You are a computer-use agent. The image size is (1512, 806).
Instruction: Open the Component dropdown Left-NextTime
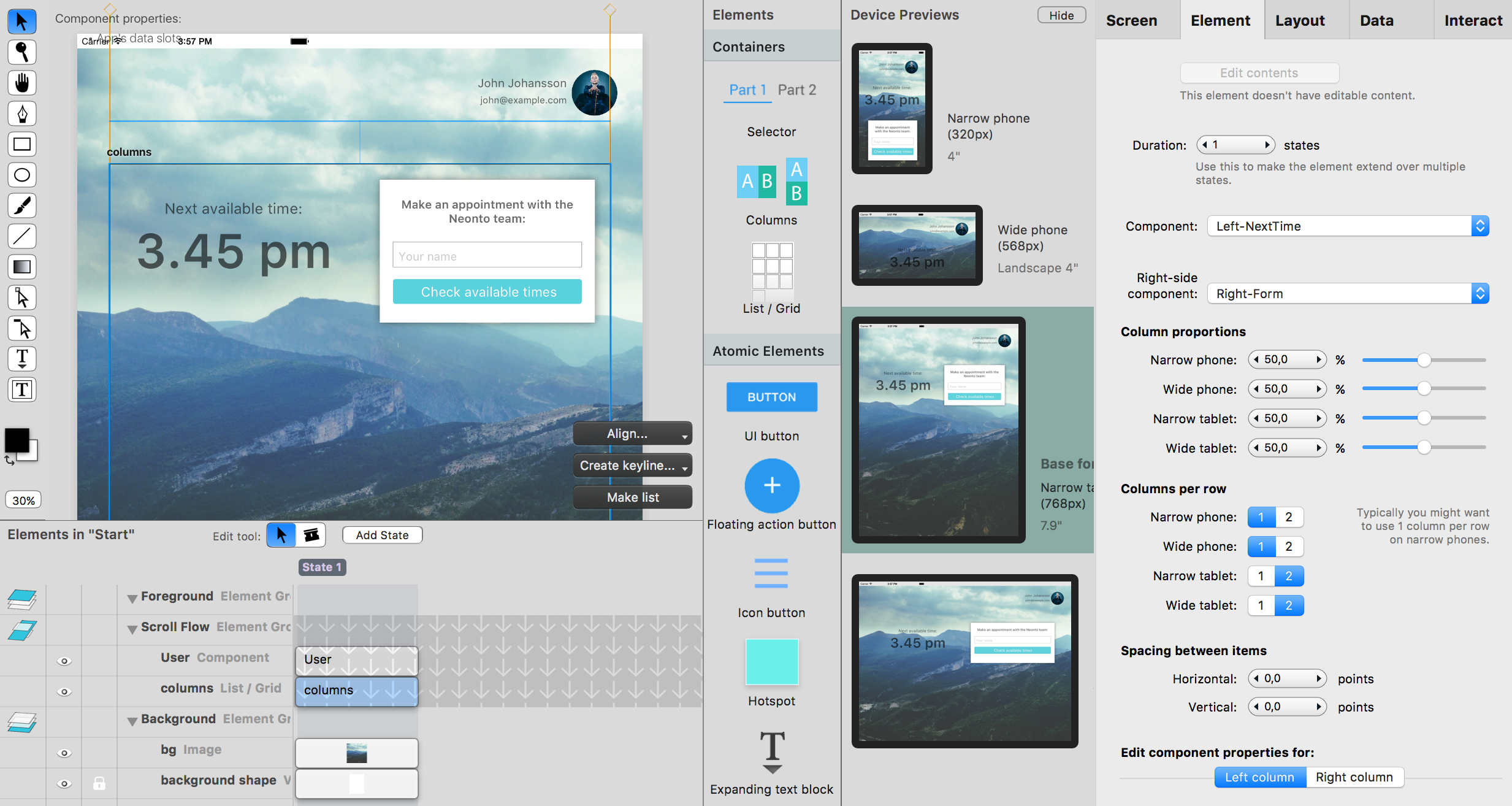pyautogui.click(x=1348, y=226)
